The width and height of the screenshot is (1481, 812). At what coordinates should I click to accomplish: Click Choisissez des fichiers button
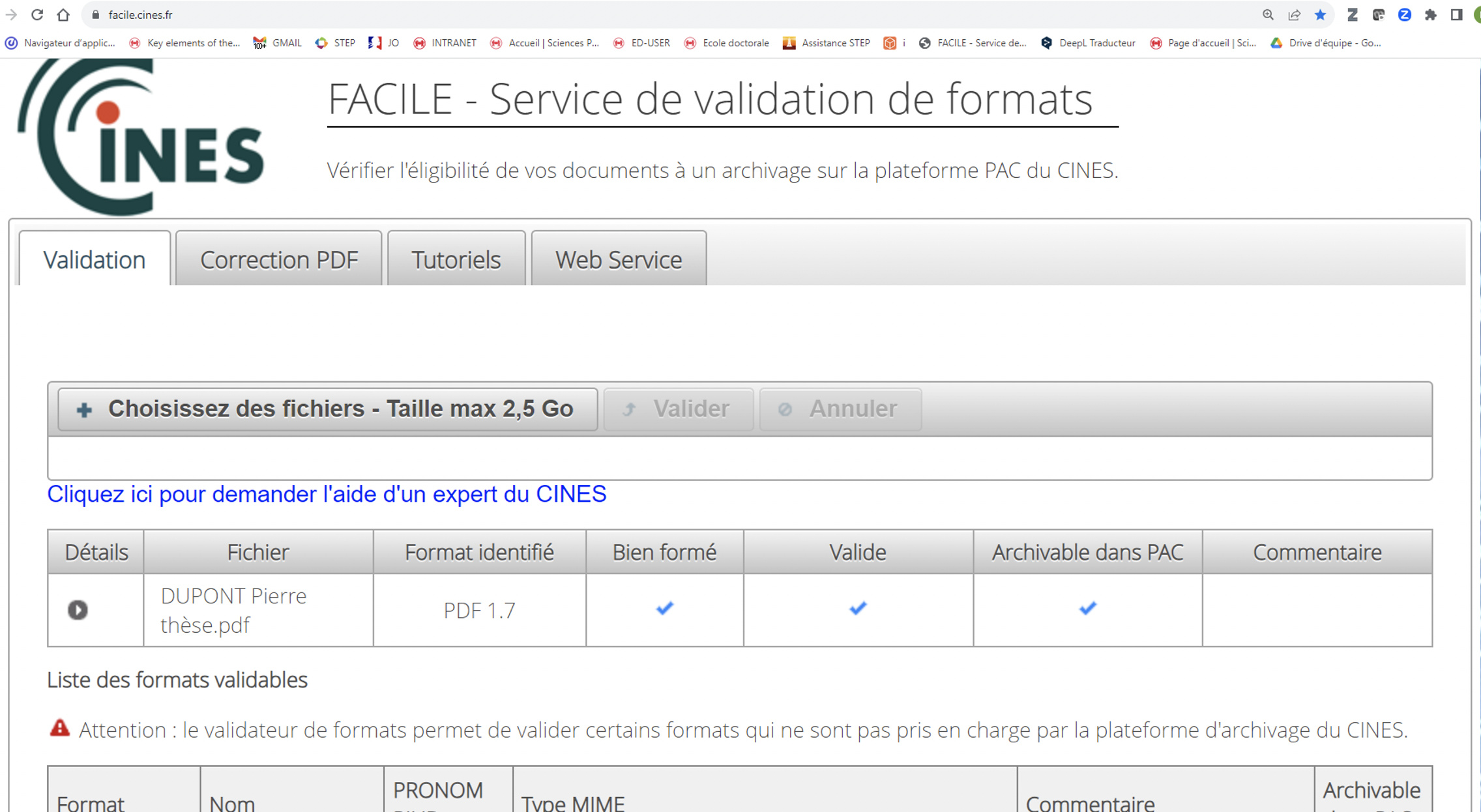(327, 409)
